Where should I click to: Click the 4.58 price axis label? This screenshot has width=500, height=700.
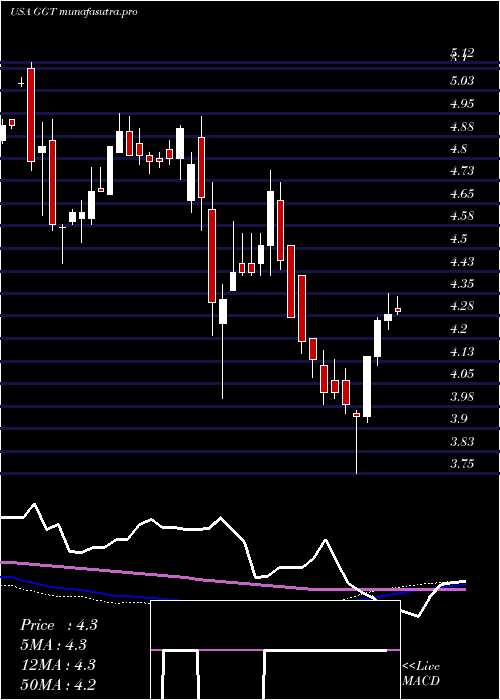(462, 216)
